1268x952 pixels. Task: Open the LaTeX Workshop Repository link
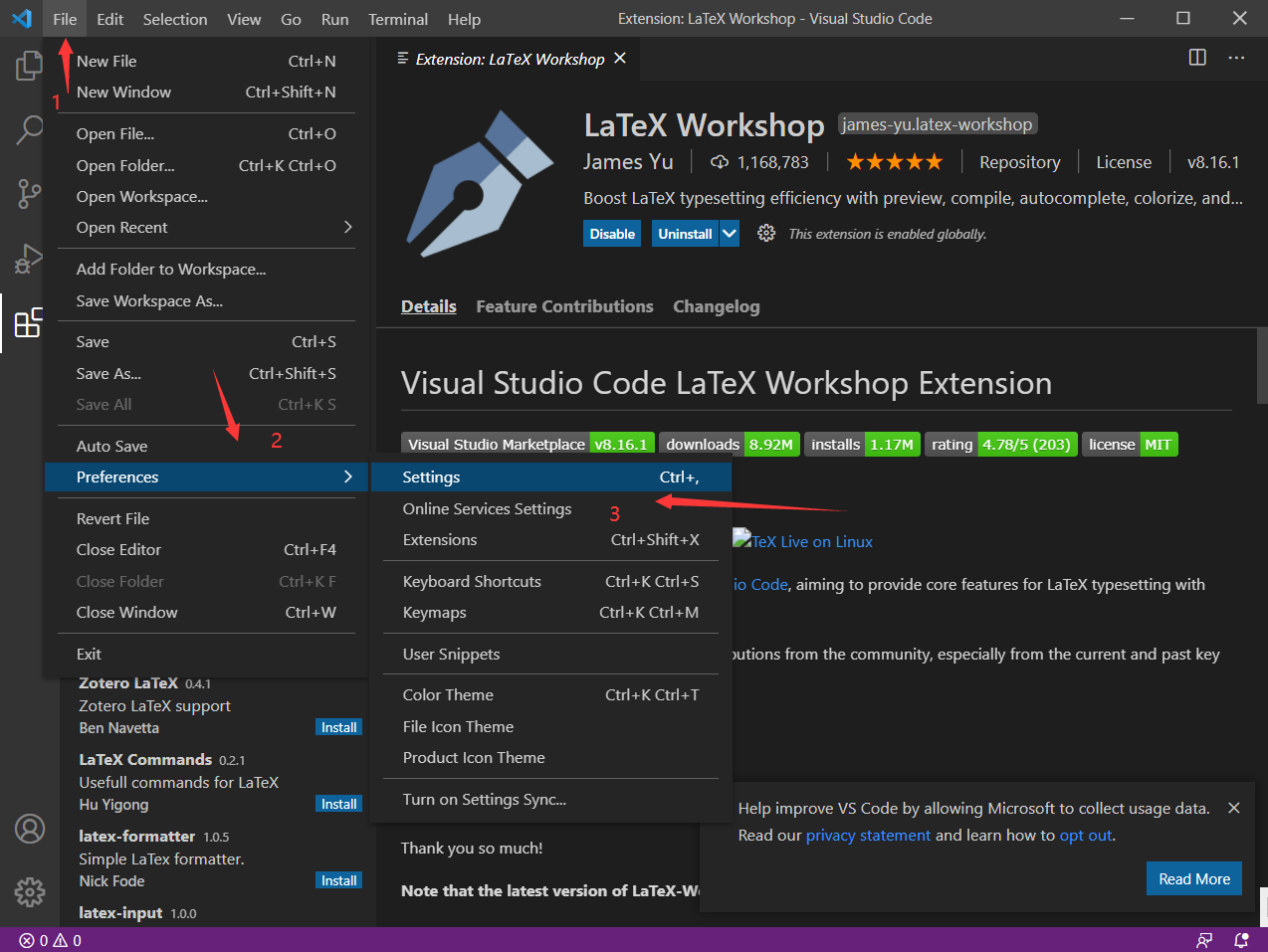point(1020,161)
